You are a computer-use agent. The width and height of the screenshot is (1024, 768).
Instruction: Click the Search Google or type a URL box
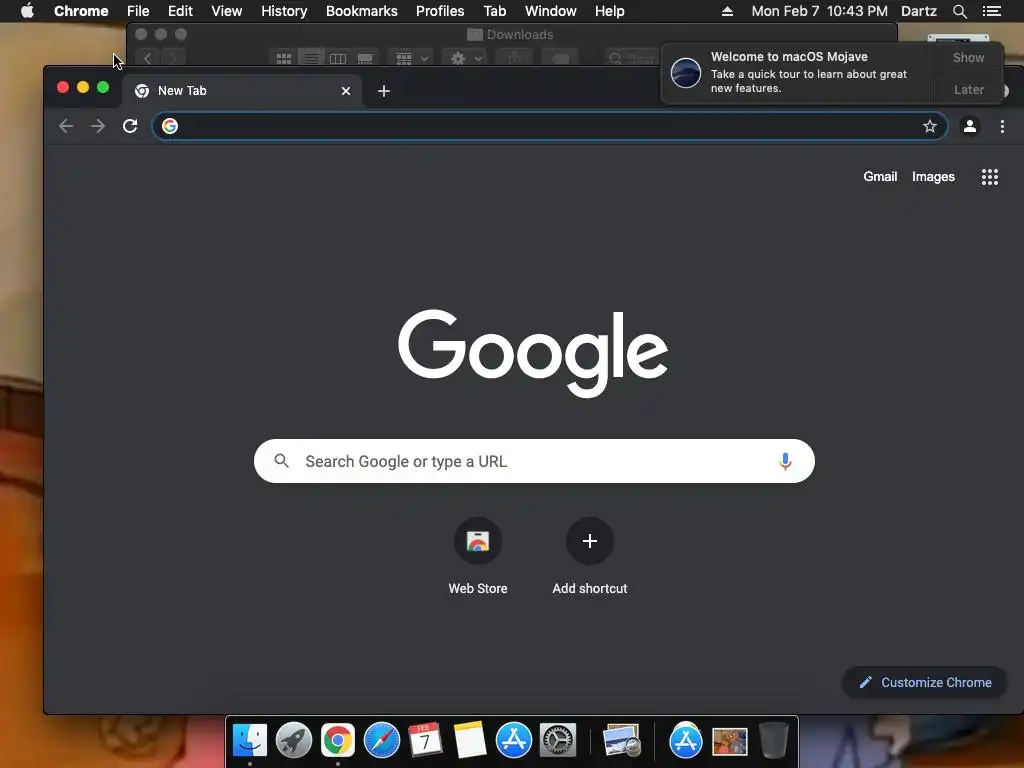534,461
